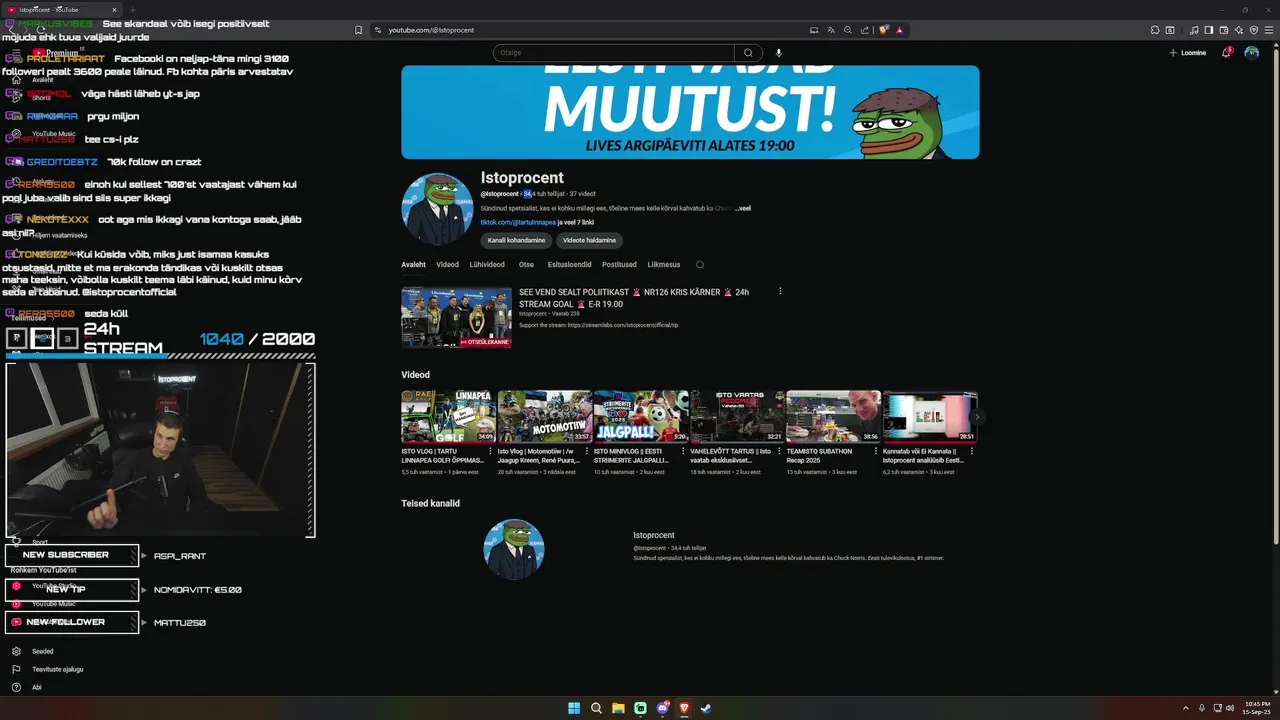Click Videote haldamine button

[589, 241]
